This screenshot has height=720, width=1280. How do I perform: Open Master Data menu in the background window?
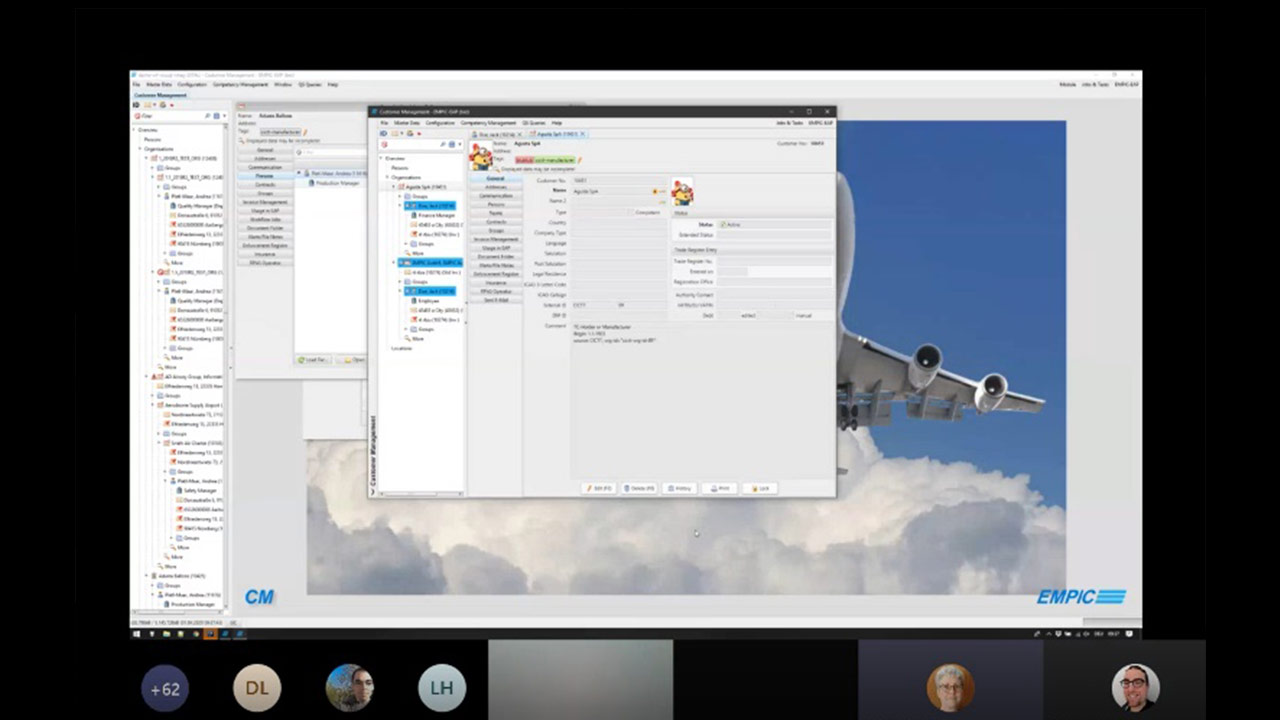click(x=159, y=85)
